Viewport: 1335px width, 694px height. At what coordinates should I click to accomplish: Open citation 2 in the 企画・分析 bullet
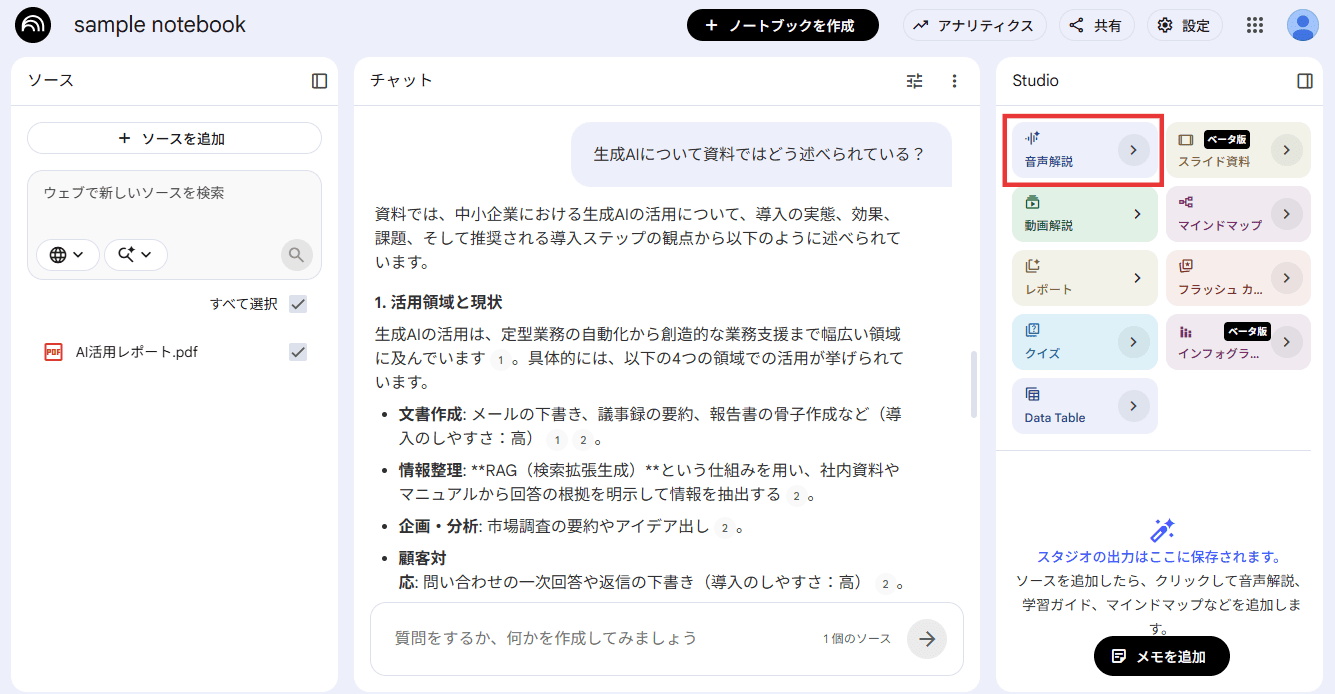[x=724, y=528]
